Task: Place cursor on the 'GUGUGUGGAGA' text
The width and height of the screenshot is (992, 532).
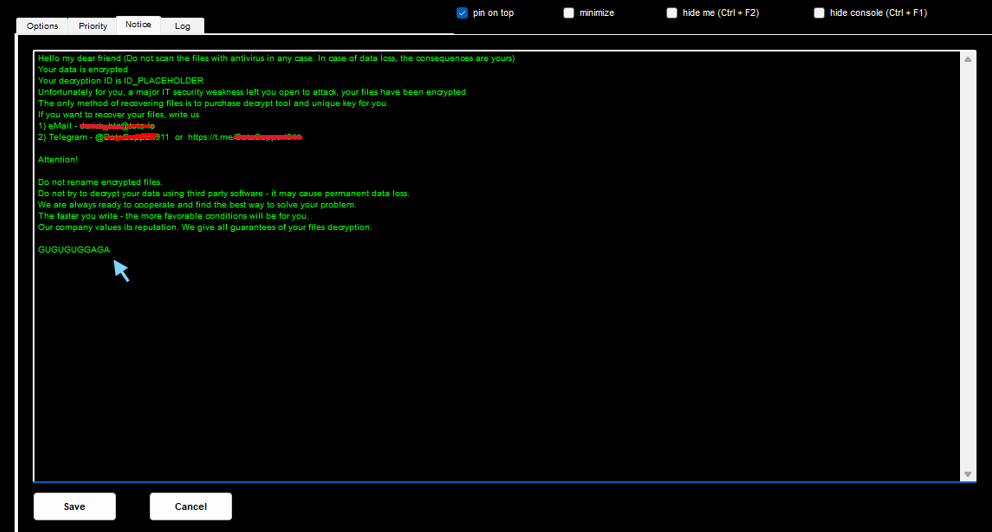Action: pos(74,250)
